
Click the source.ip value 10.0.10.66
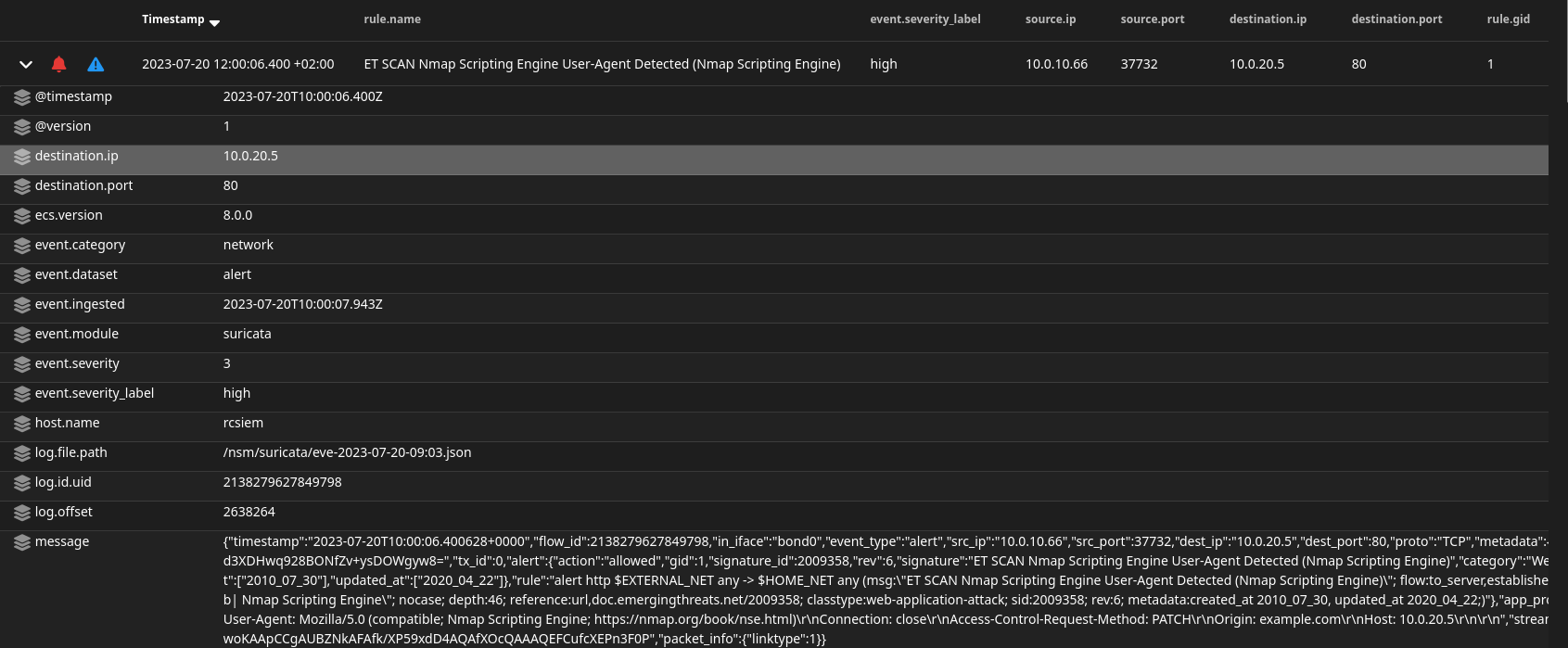1056,64
